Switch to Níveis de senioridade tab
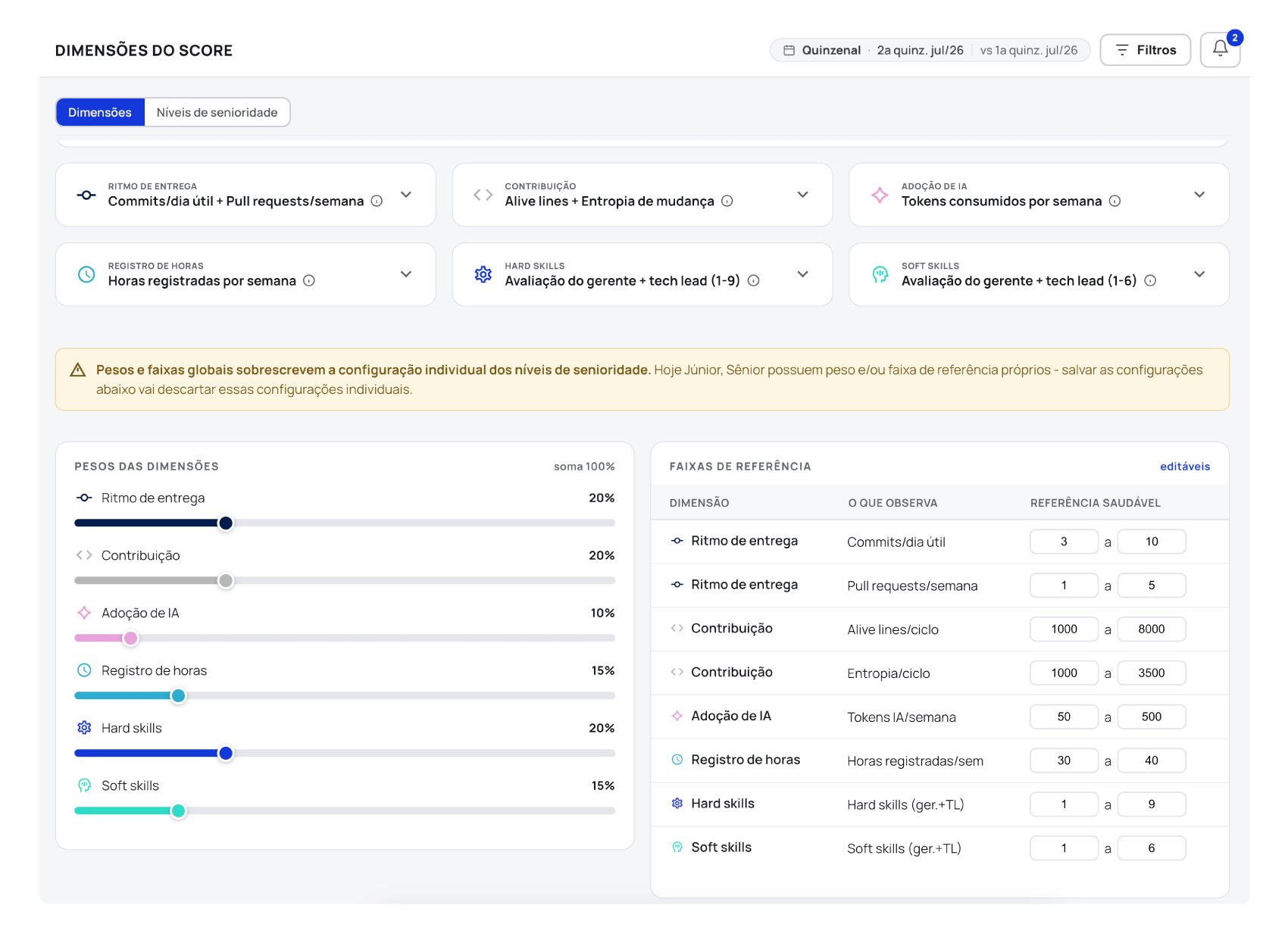 click(217, 112)
